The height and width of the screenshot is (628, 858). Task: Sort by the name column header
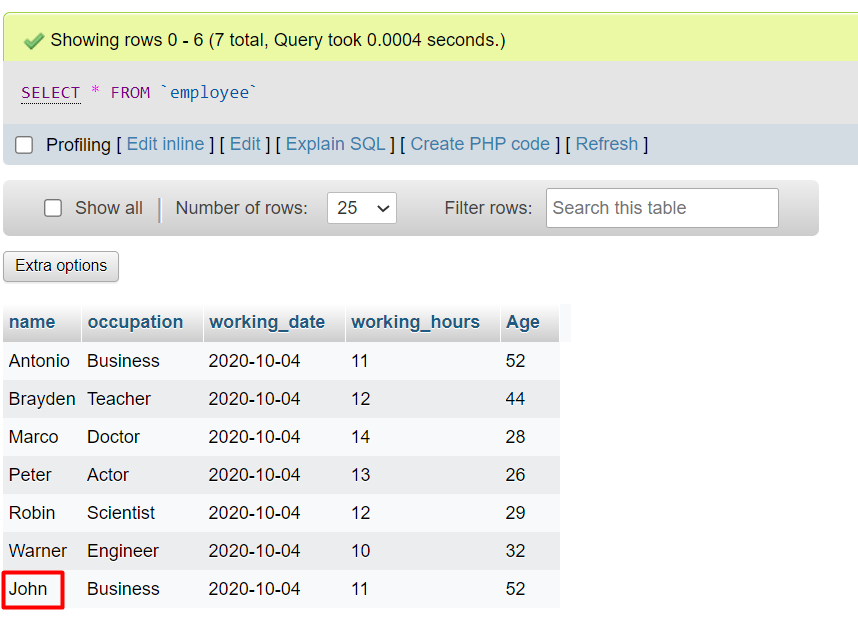click(32, 322)
